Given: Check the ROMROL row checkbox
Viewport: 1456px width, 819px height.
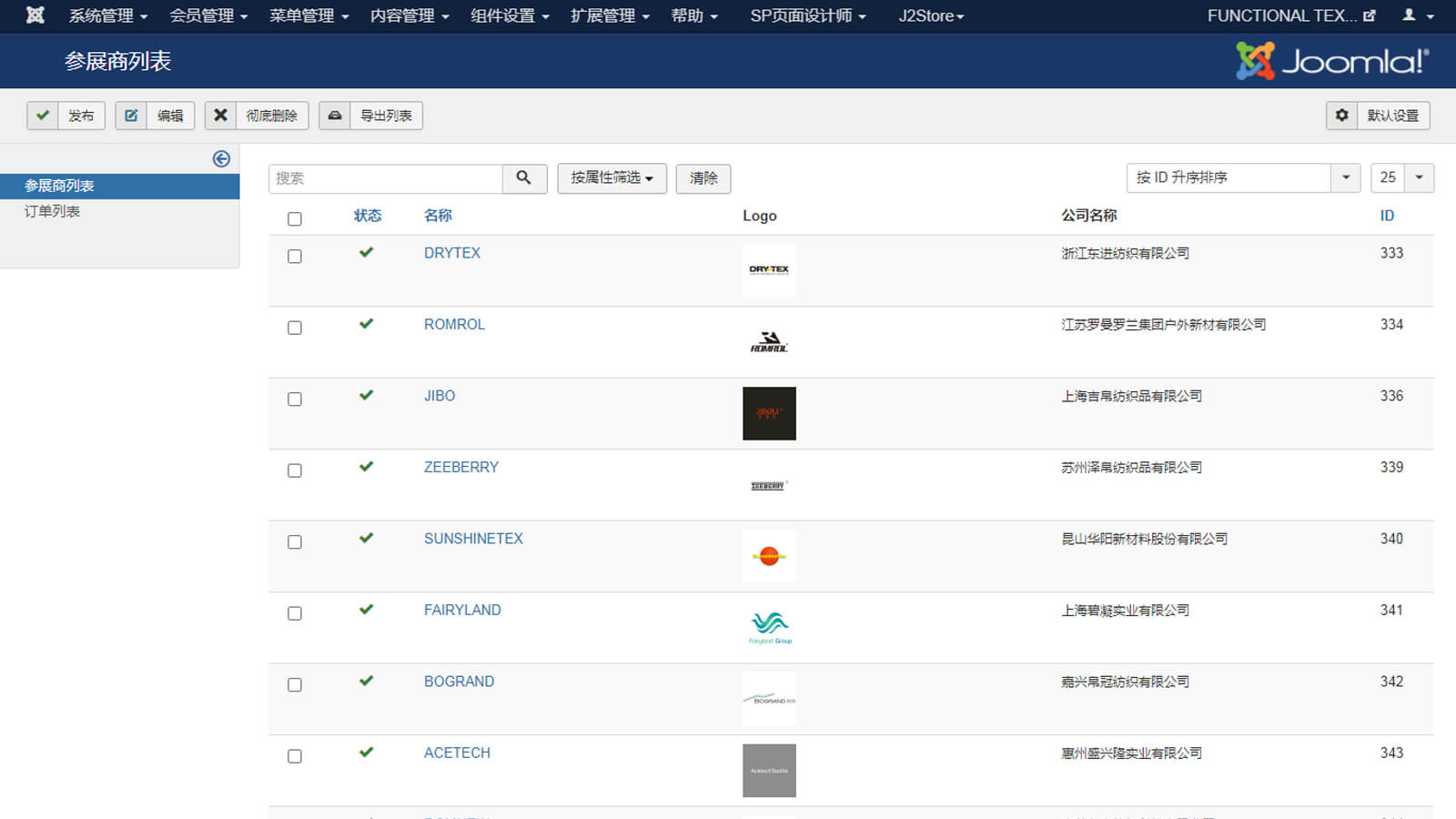Looking at the screenshot, I should click(x=295, y=328).
